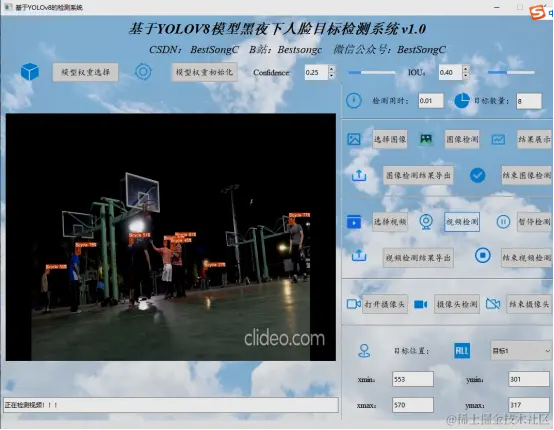Click the outlined open camera icon
554x430 pixels.
pos(354,304)
